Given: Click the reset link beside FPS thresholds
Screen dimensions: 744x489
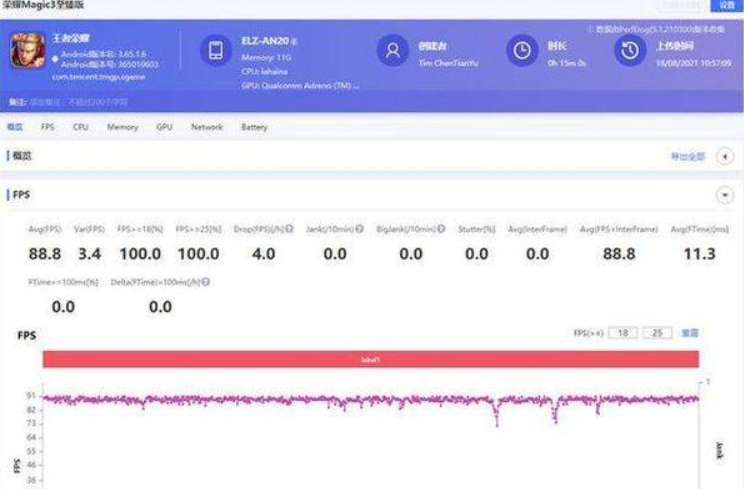Looking at the screenshot, I should pyautogui.click(x=690, y=333).
